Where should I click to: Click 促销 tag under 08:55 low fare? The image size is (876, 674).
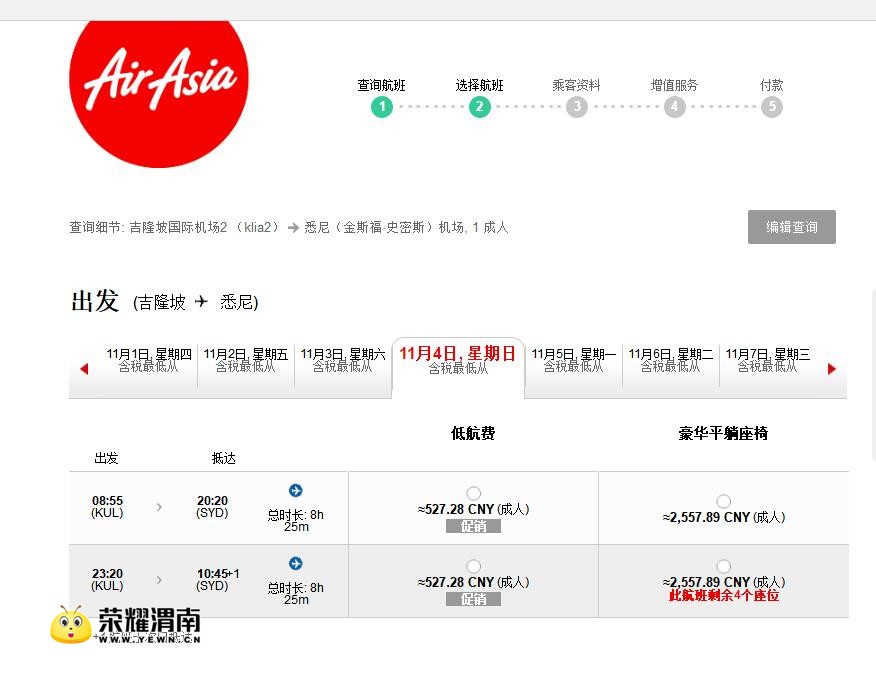pyautogui.click(x=473, y=526)
